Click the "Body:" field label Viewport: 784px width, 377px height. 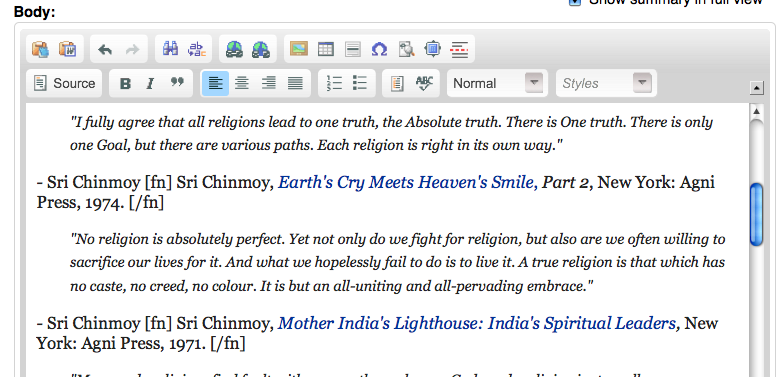34,12
